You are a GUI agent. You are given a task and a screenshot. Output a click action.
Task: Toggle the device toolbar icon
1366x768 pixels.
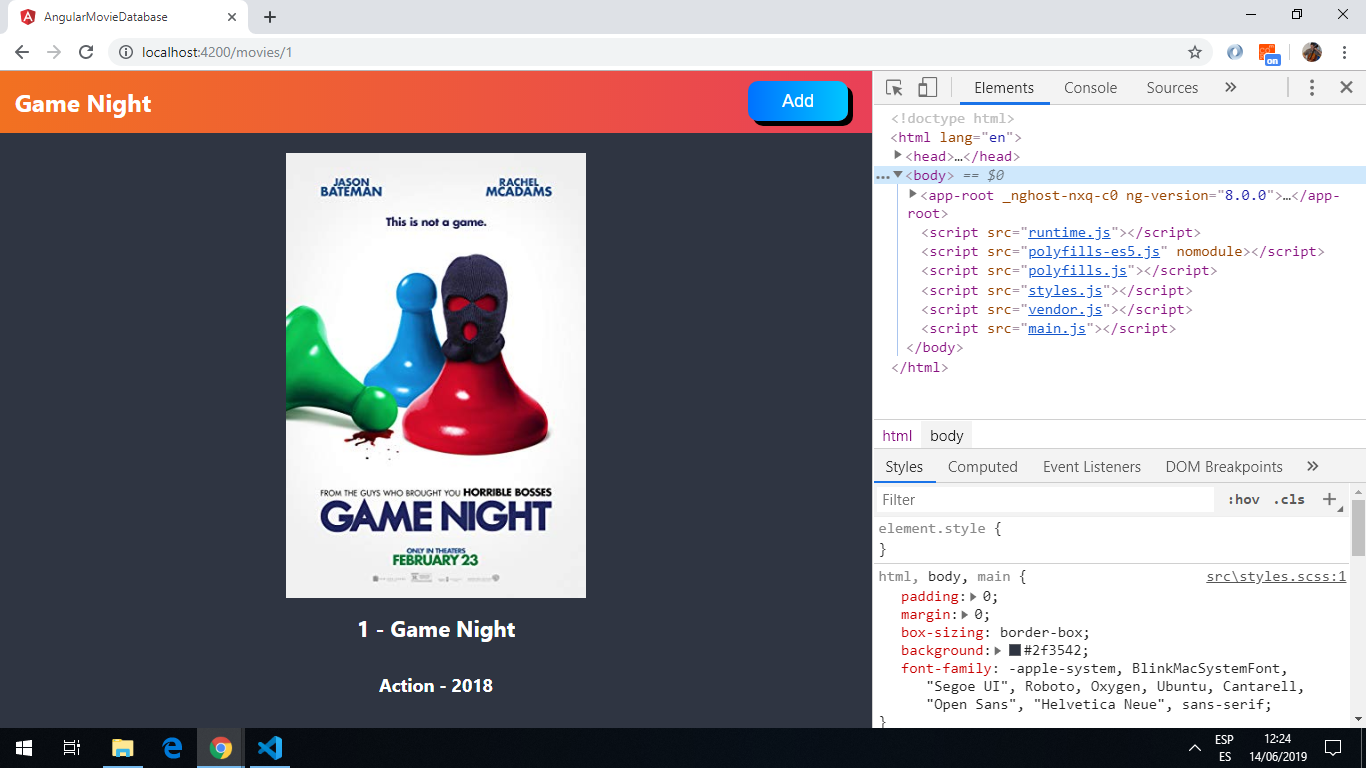coord(928,88)
